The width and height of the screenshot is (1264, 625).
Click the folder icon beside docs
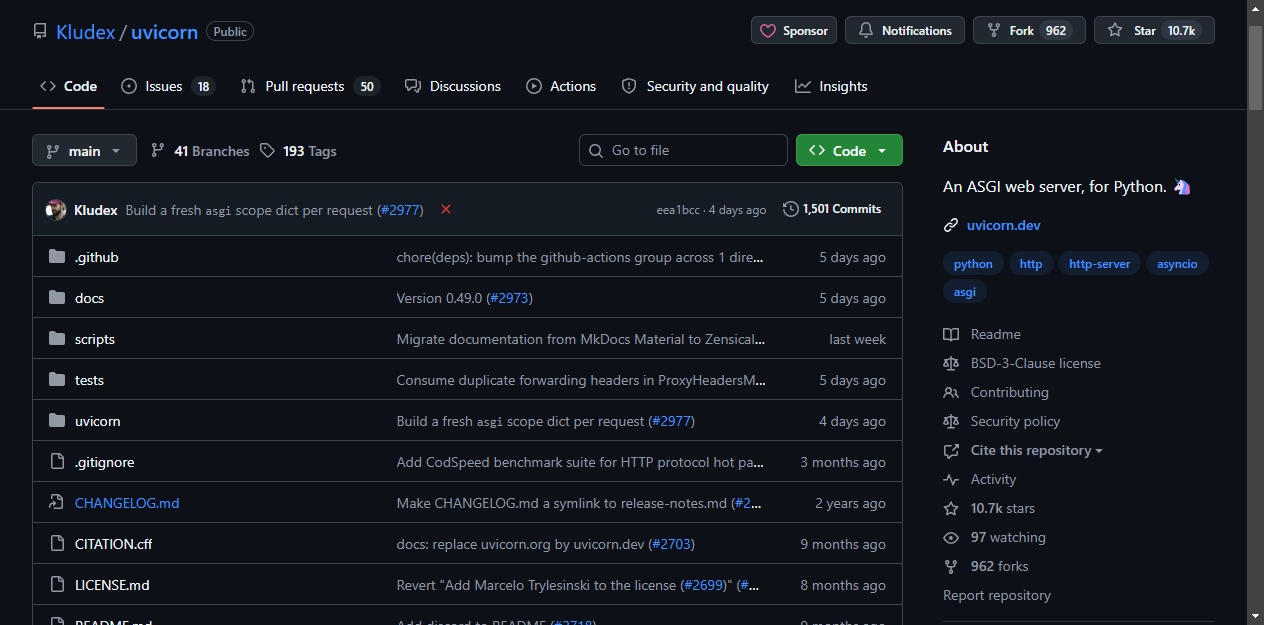57,298
